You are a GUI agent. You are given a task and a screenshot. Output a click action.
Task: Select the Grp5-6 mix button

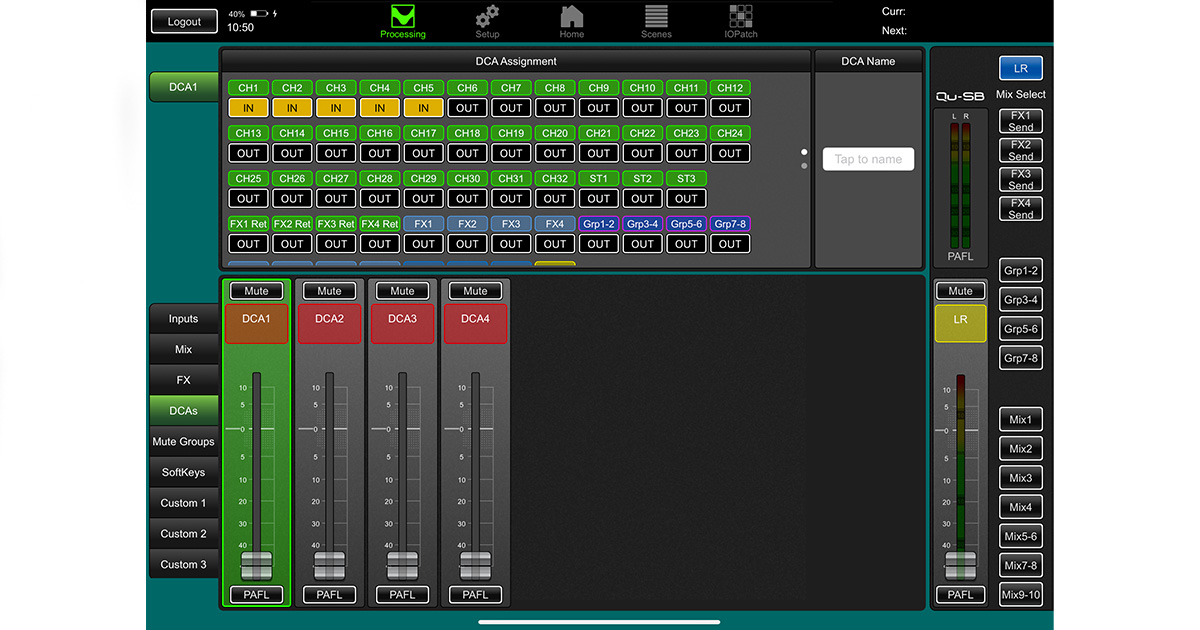1021,328
